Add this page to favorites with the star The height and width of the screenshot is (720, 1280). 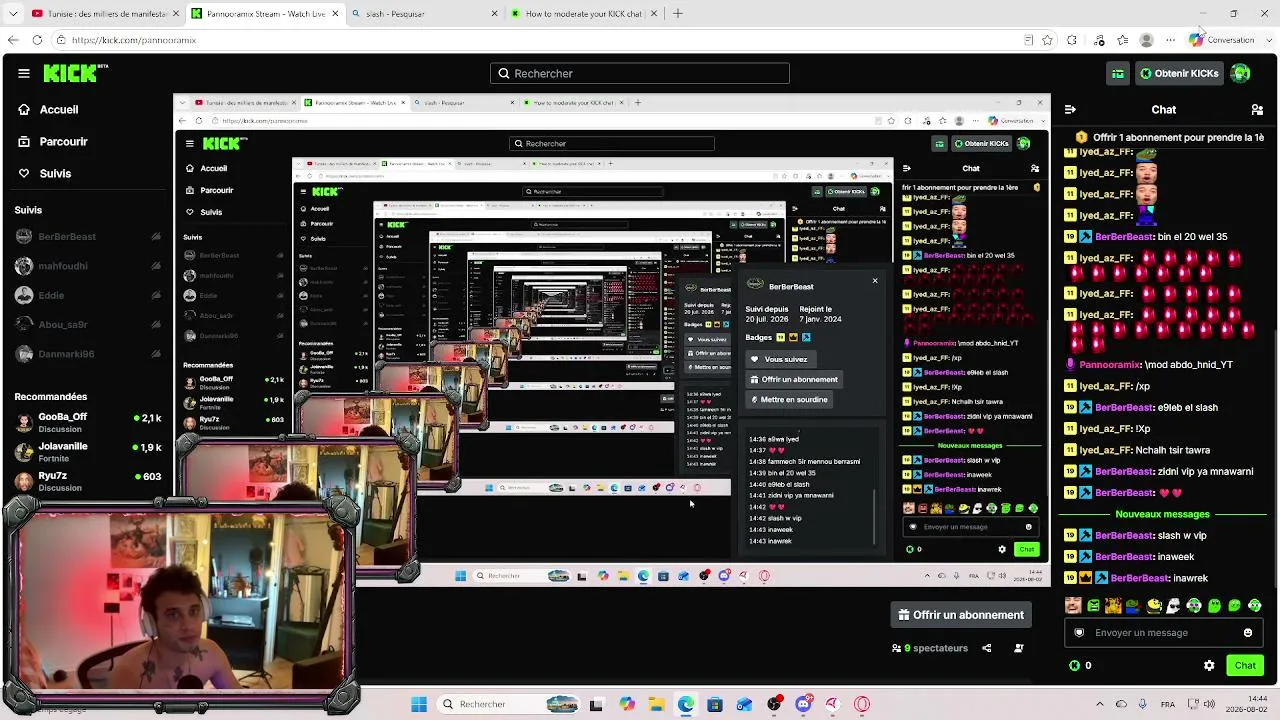pos(1047,40)
